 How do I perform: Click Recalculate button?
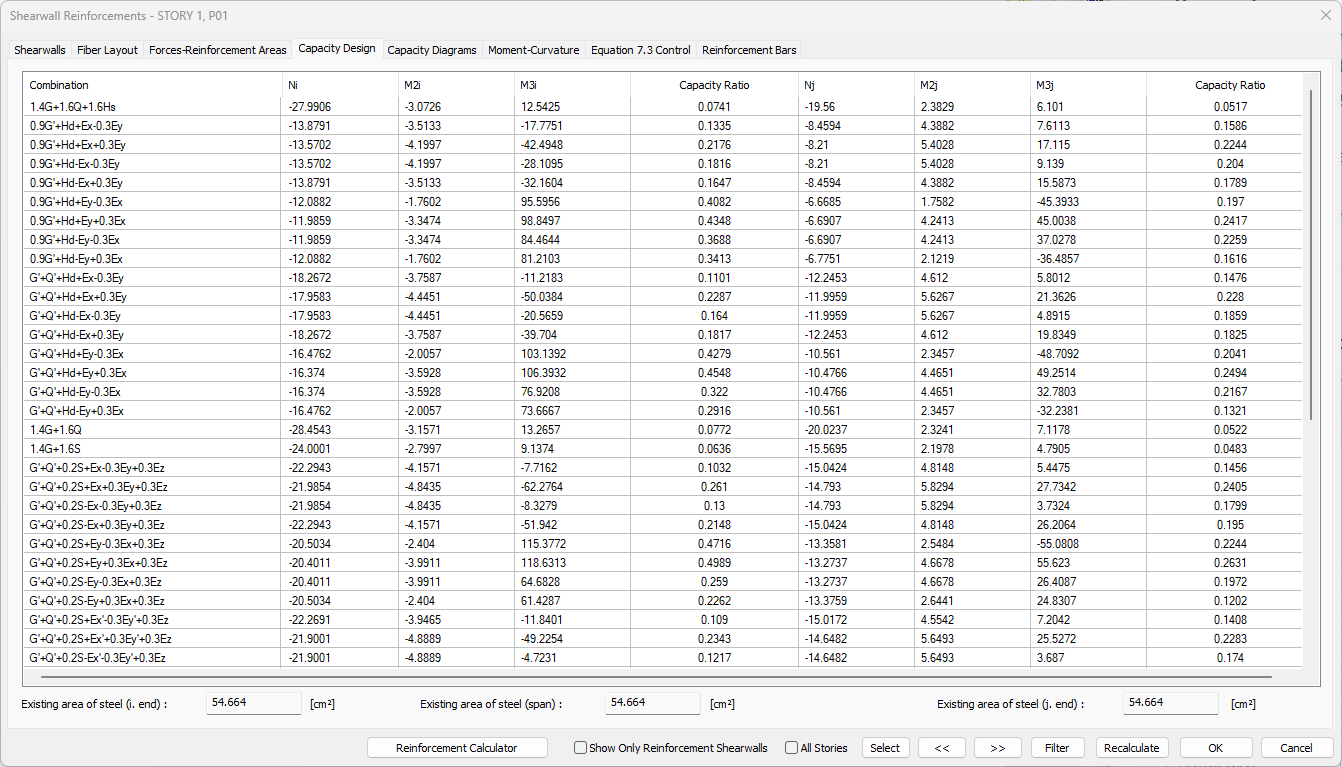[x=1132, y=748]
